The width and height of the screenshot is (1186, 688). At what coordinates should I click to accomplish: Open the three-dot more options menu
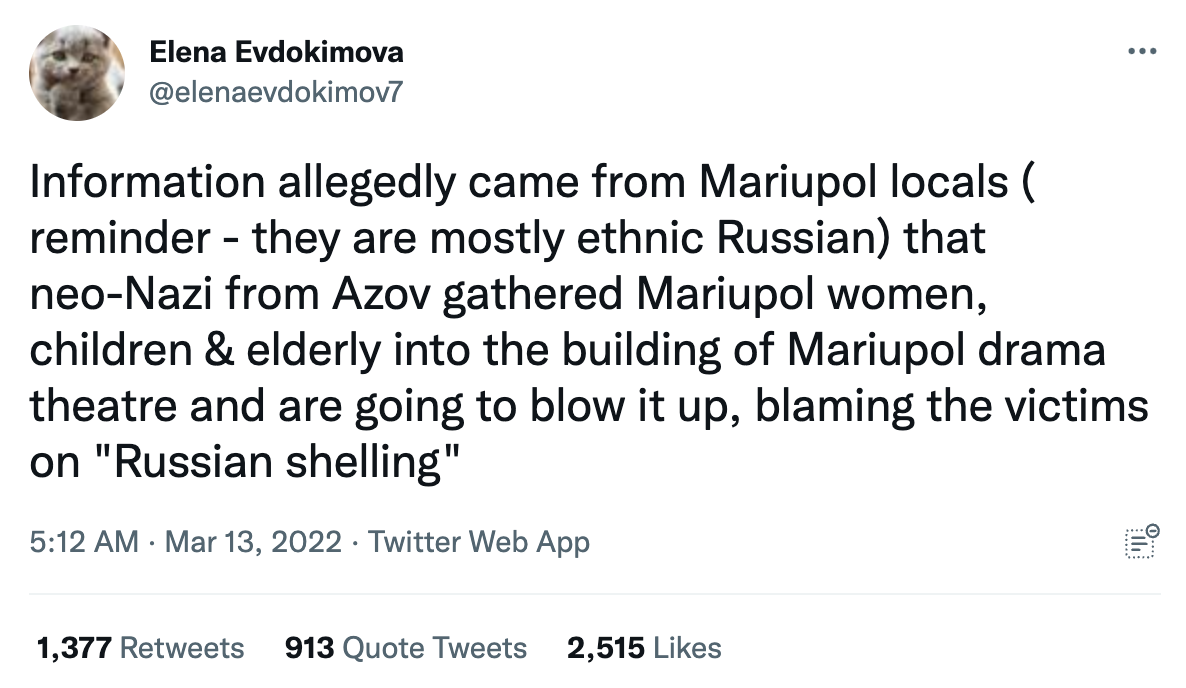coord(1141,51)
